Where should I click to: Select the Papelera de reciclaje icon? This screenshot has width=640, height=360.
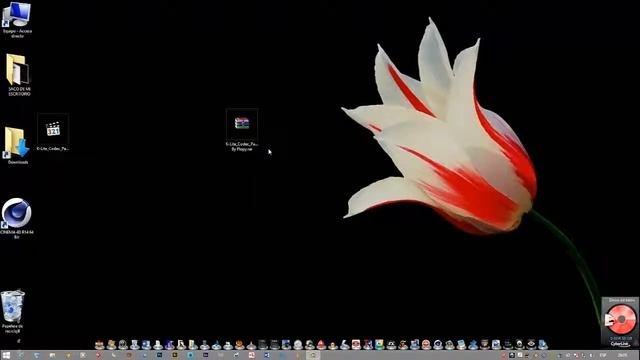click(13, 311)
